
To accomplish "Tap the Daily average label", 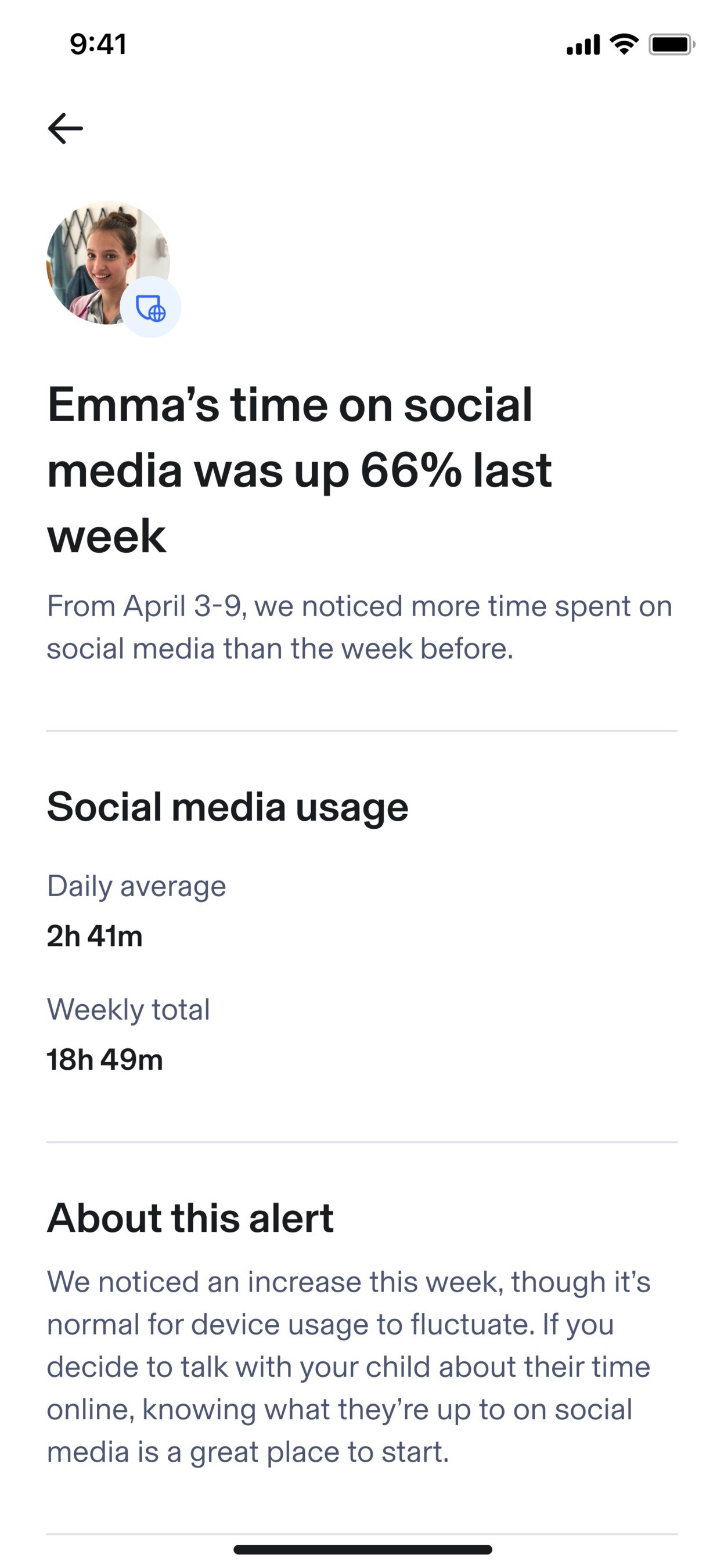I will (136, 886).
